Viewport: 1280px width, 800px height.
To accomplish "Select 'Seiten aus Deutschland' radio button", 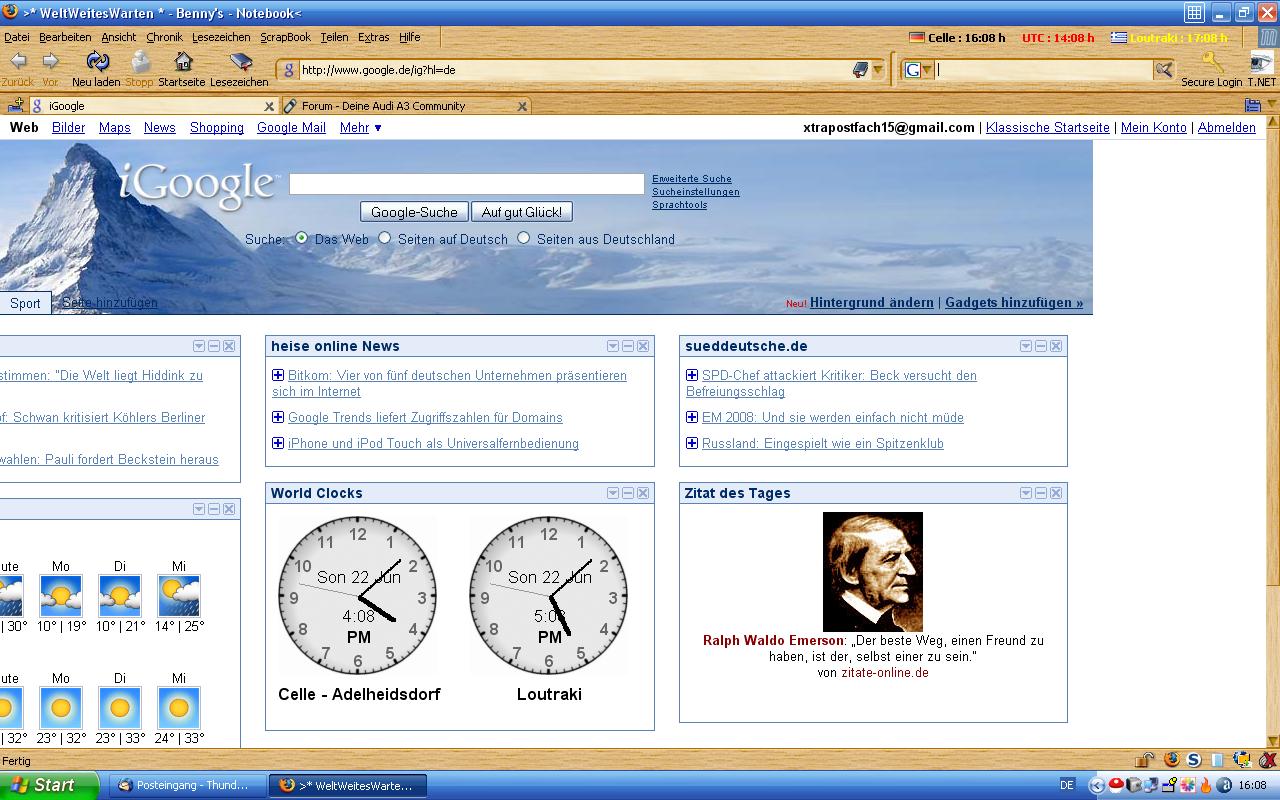I will [523, 238].
